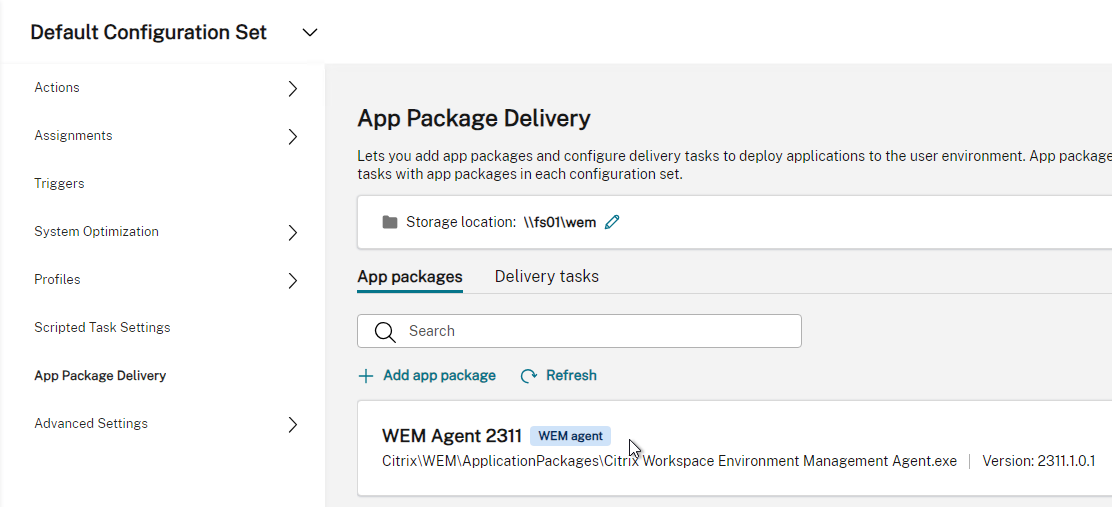Edit storage location with pencil icon
Viewport: 1112px width, 507px height.
[x=612, y=222]
